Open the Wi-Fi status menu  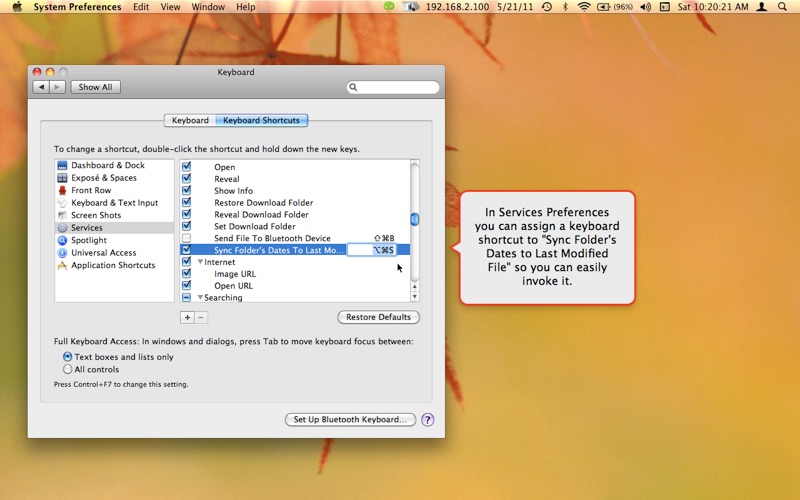[x=584, y=7]
